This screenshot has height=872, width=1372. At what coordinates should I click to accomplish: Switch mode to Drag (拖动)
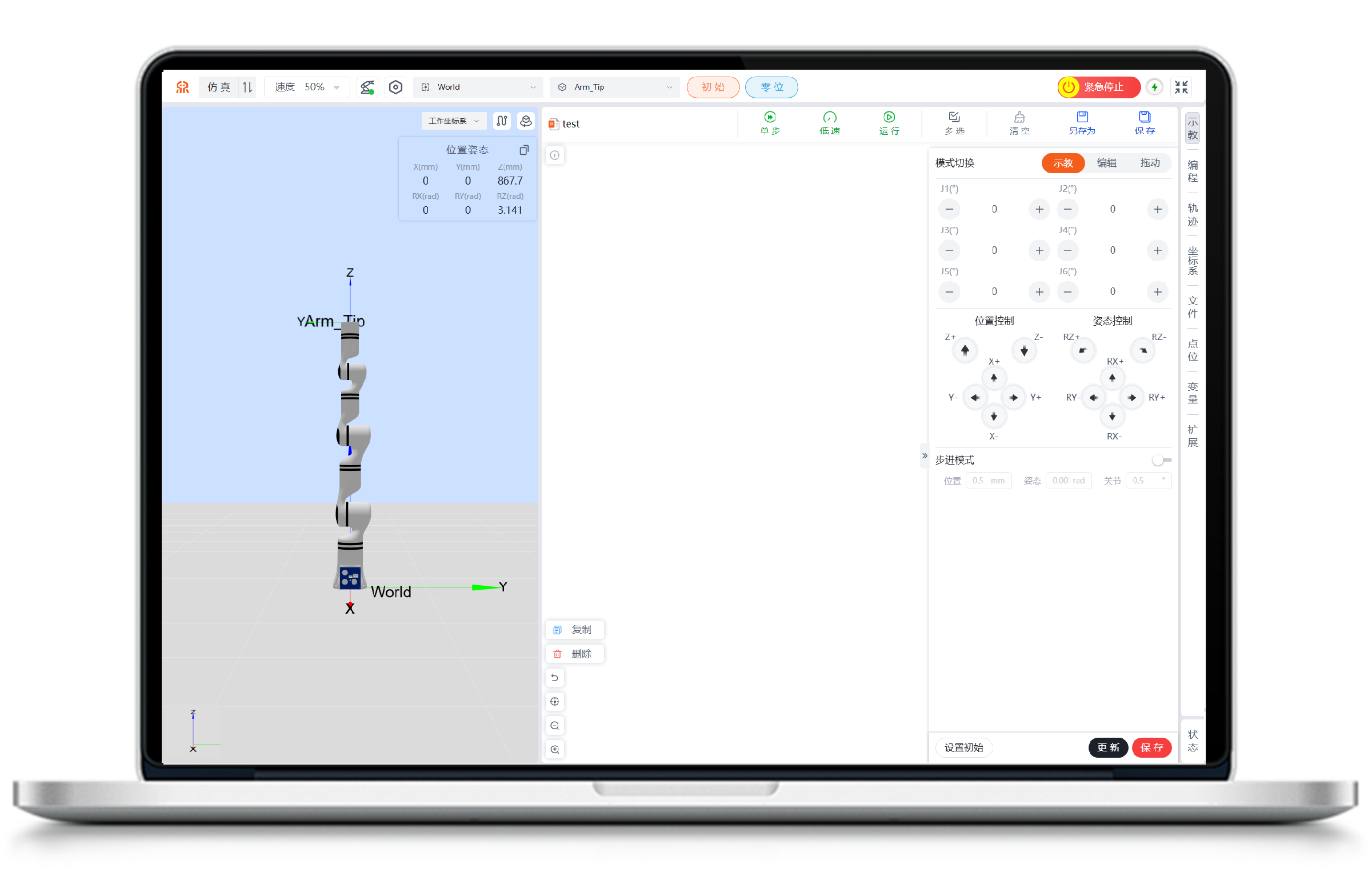click(x=1150, y=163)
